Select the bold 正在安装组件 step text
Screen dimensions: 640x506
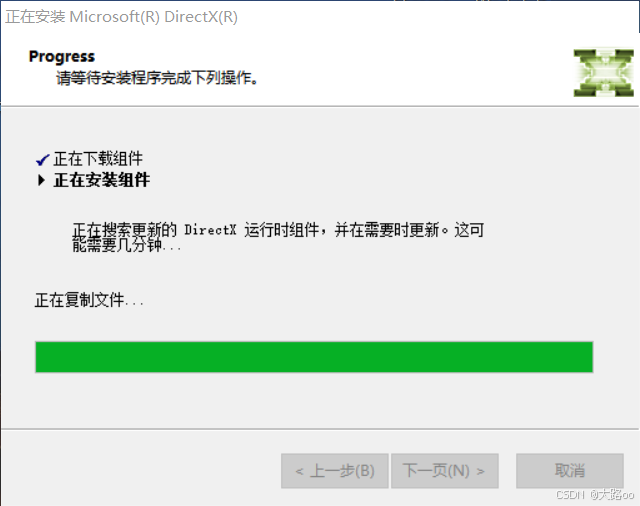point(102,180)
